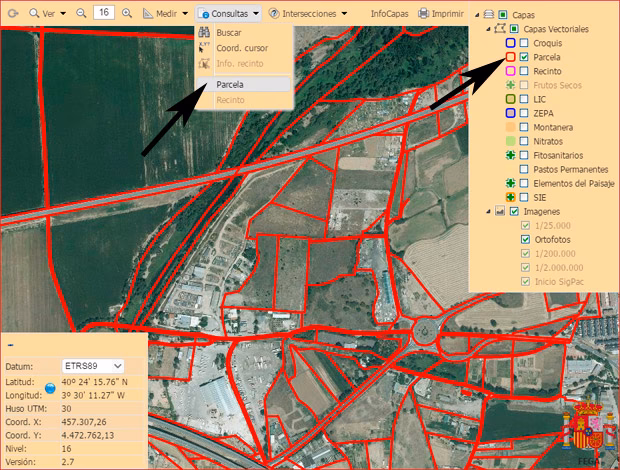Click the Intersecciones help icon
Screen dimensions: 620x470
coord(273,13)
